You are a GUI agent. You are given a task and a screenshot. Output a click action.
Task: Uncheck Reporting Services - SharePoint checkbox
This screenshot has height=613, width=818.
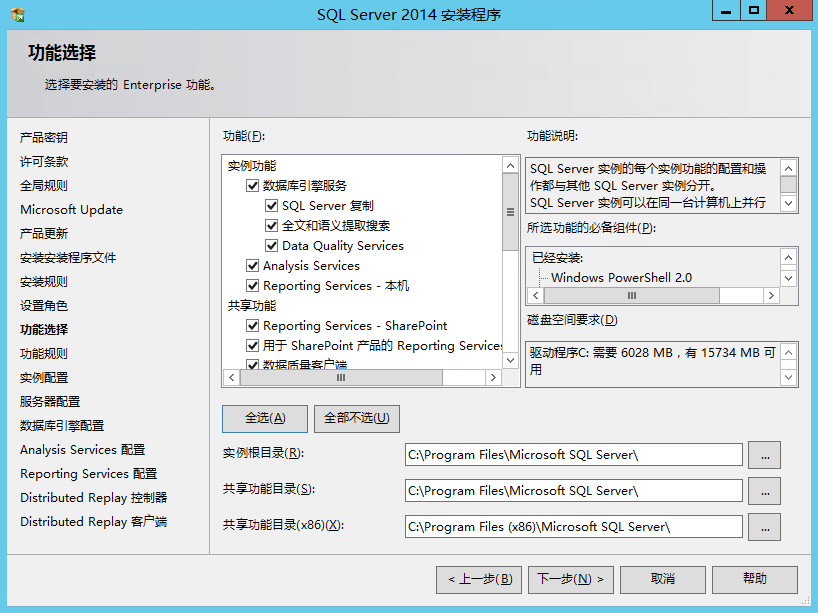pyautogui.click(x=252, y=326)
